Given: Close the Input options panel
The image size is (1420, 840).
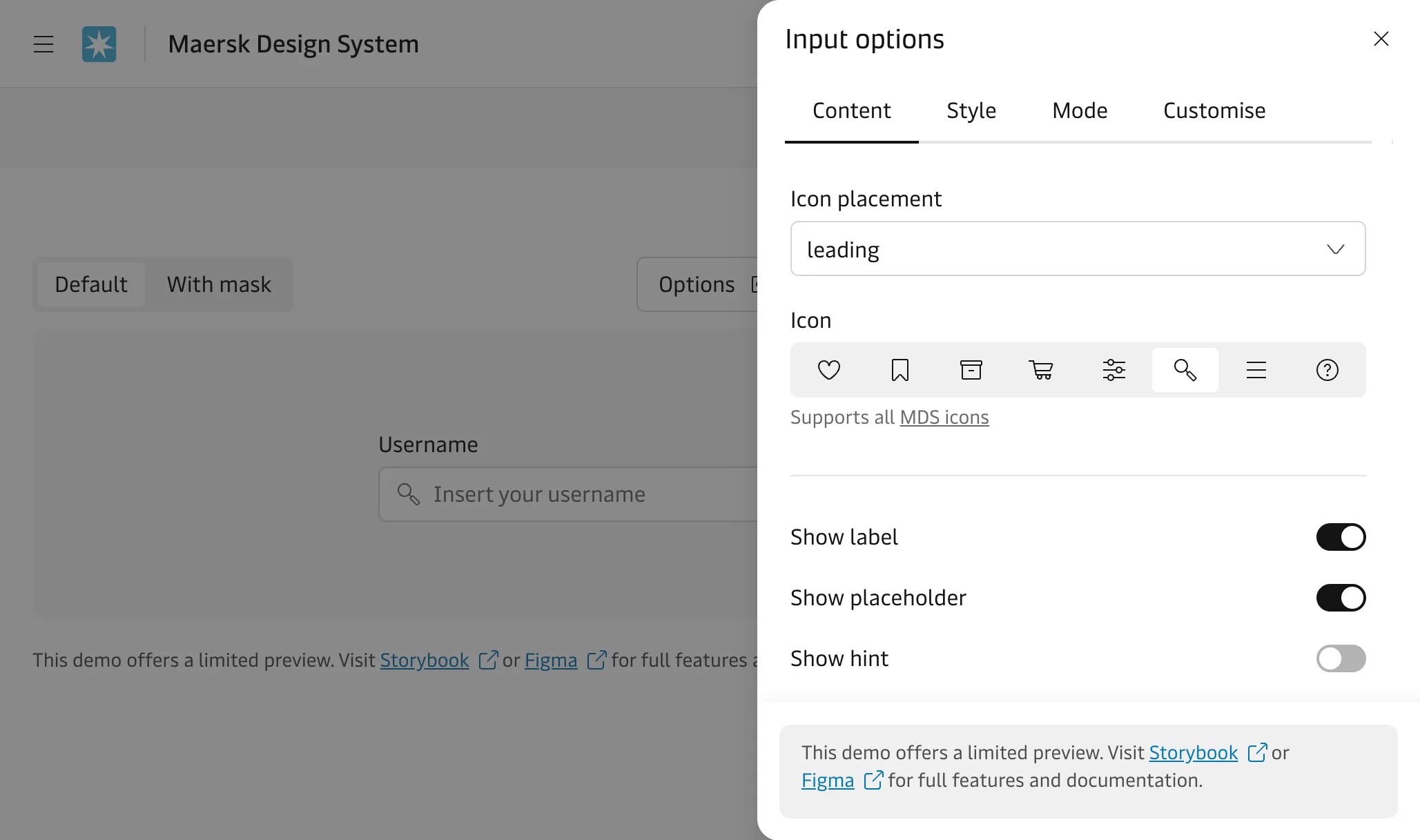Looking at the screenshot, I should tap(1381, 39).
